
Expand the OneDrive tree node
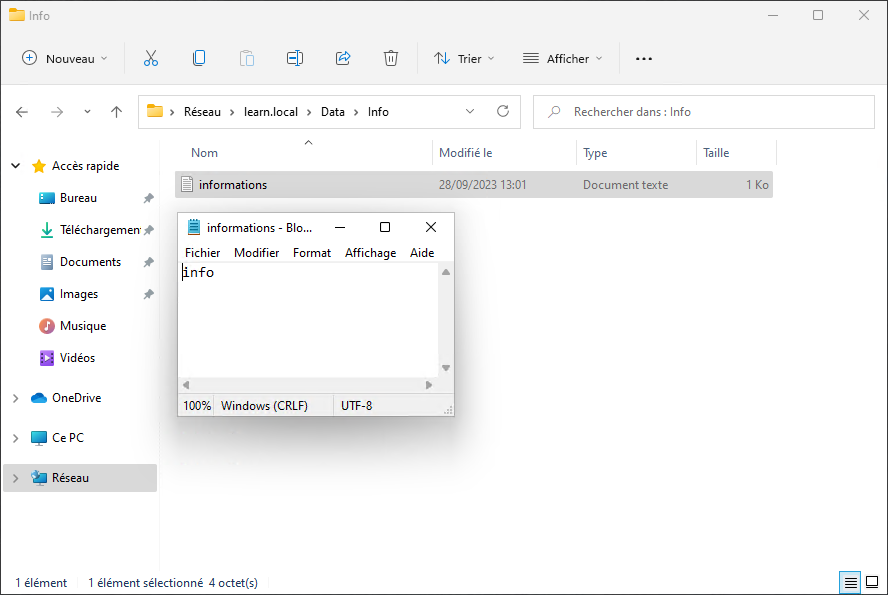(16, 399)
